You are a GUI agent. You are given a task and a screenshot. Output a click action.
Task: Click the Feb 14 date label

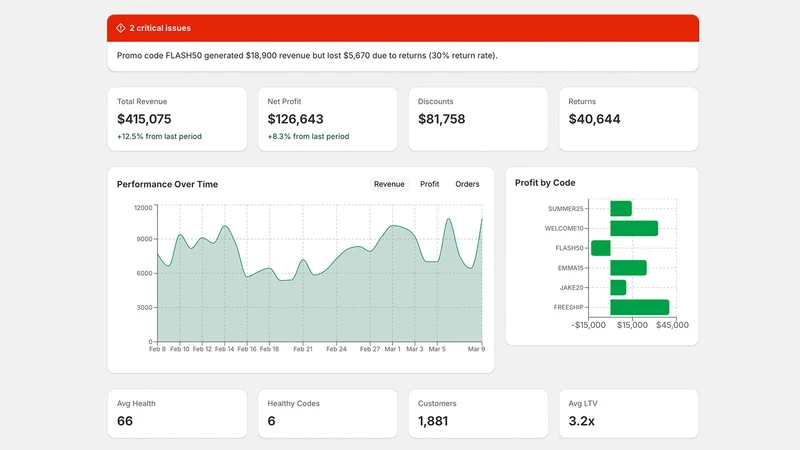click(224, 349)
